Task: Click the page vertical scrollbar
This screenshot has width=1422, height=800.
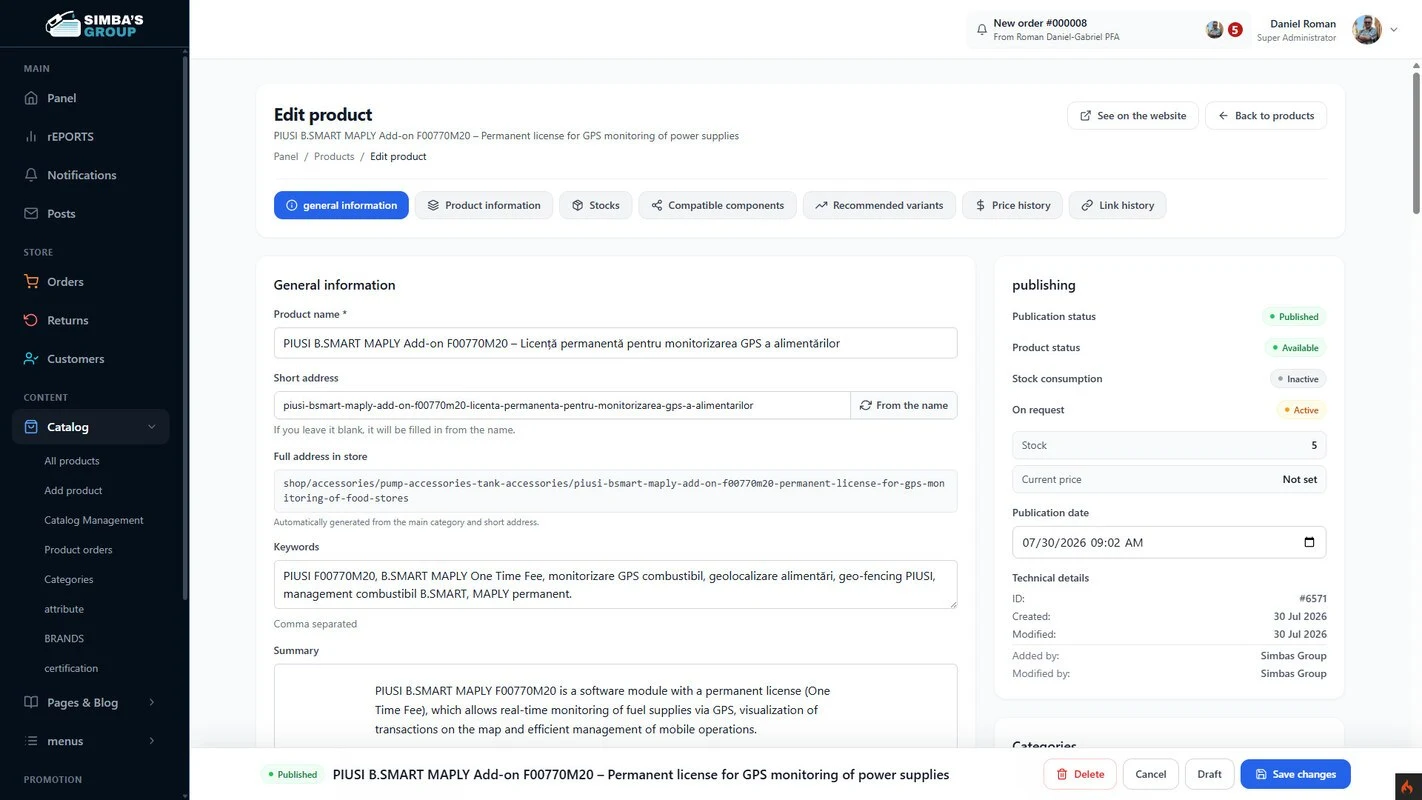Action: 1416,140
